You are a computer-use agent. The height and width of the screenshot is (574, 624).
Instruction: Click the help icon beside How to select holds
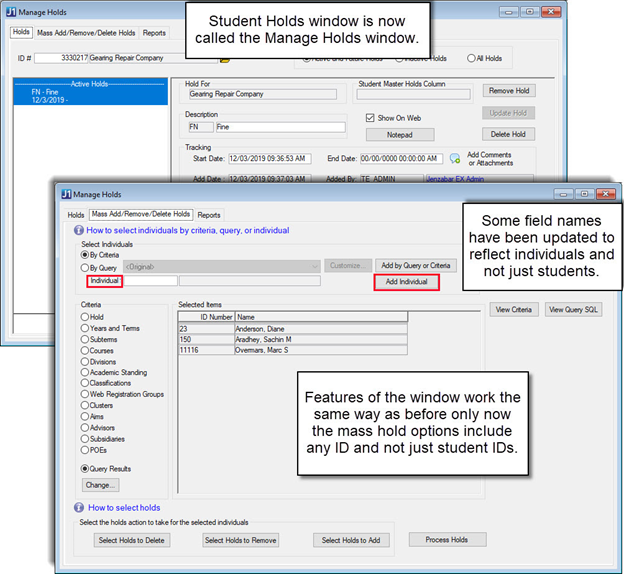[79, 507]
